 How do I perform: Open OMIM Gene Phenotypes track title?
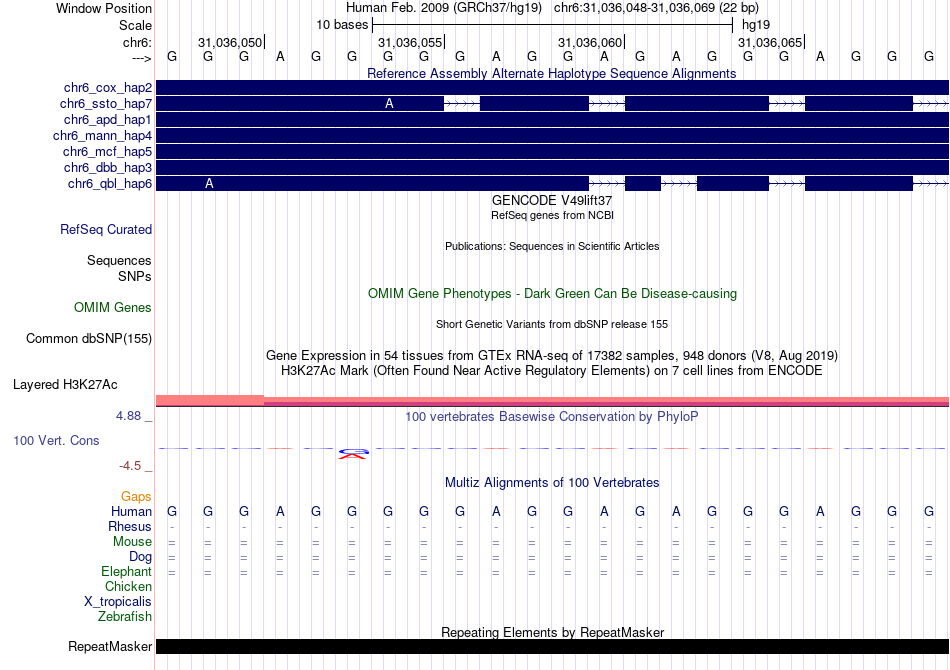552,294
